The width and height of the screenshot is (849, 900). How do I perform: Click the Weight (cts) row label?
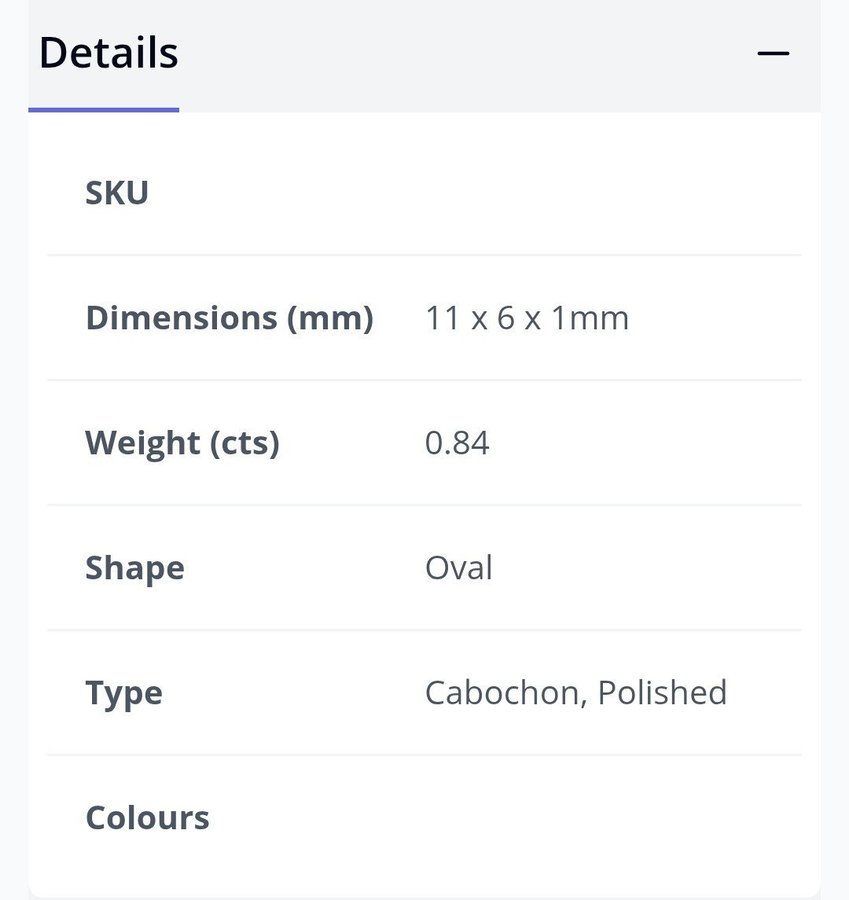coord(182,443)
